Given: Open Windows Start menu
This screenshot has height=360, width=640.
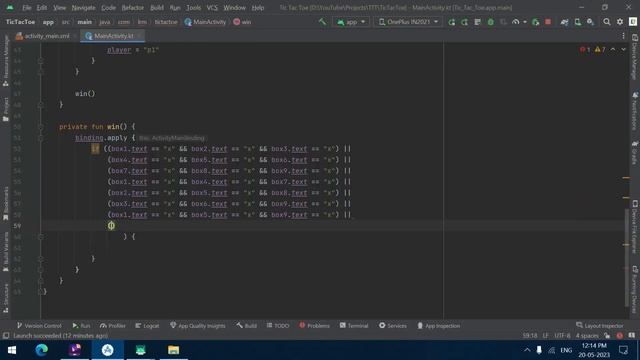Looking at the screenshot, I should click(x=12, y=350).
